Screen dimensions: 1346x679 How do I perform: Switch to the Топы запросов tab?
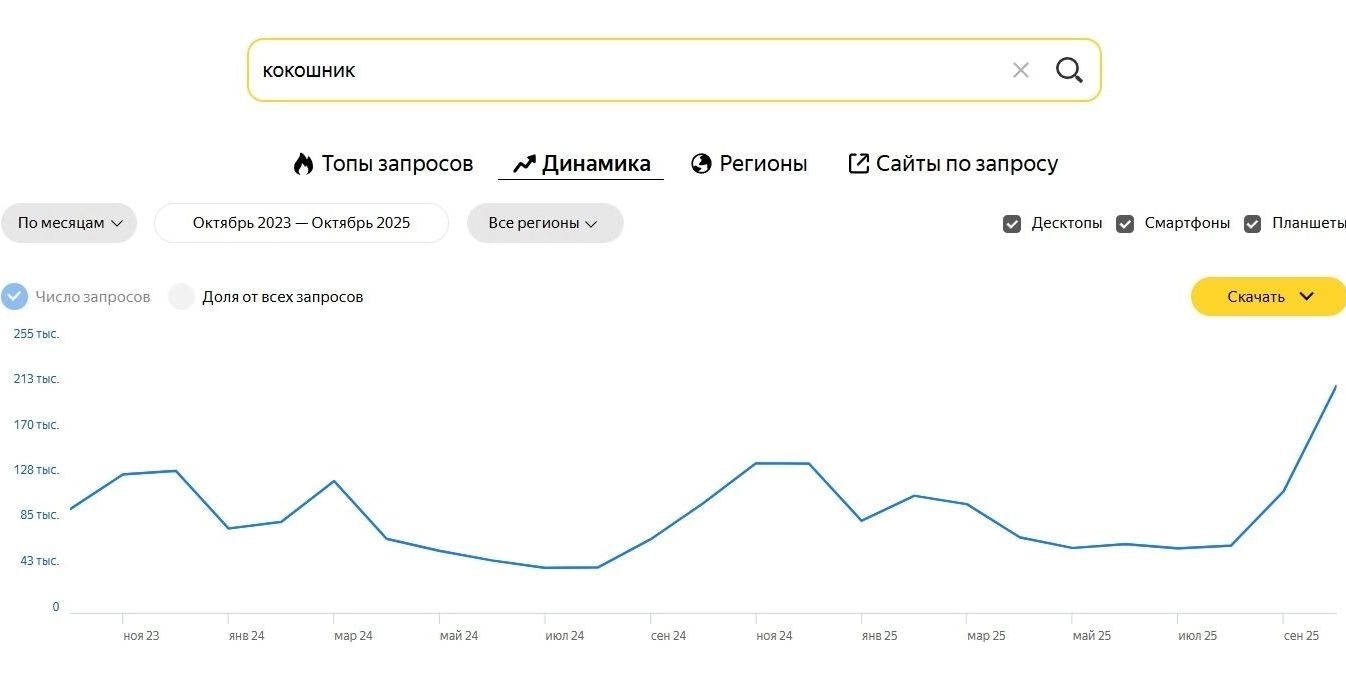[396, 164]
